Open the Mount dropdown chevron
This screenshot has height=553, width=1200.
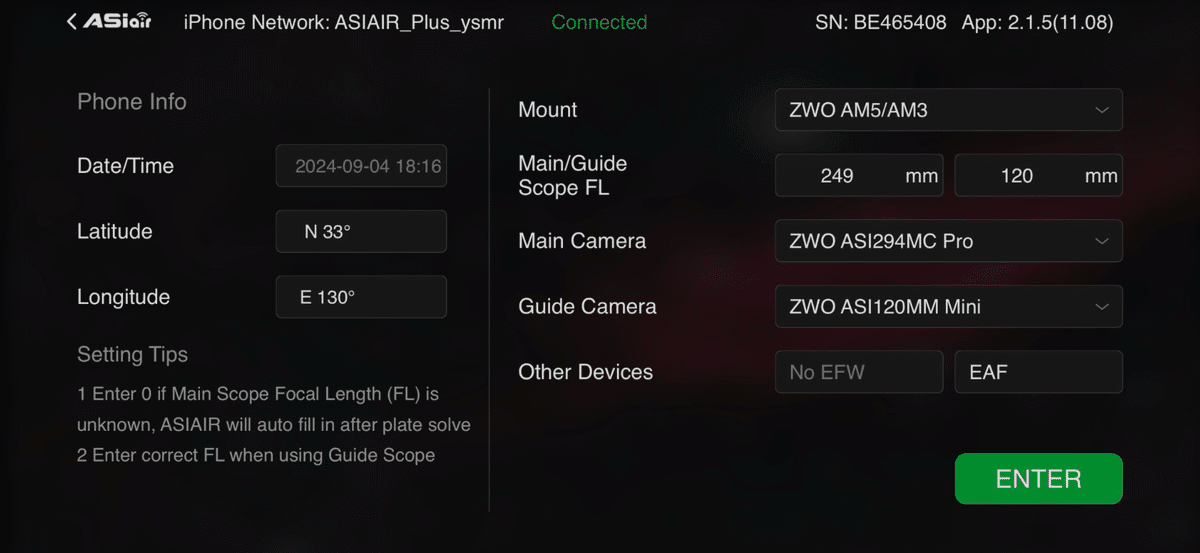[1101, 110]
